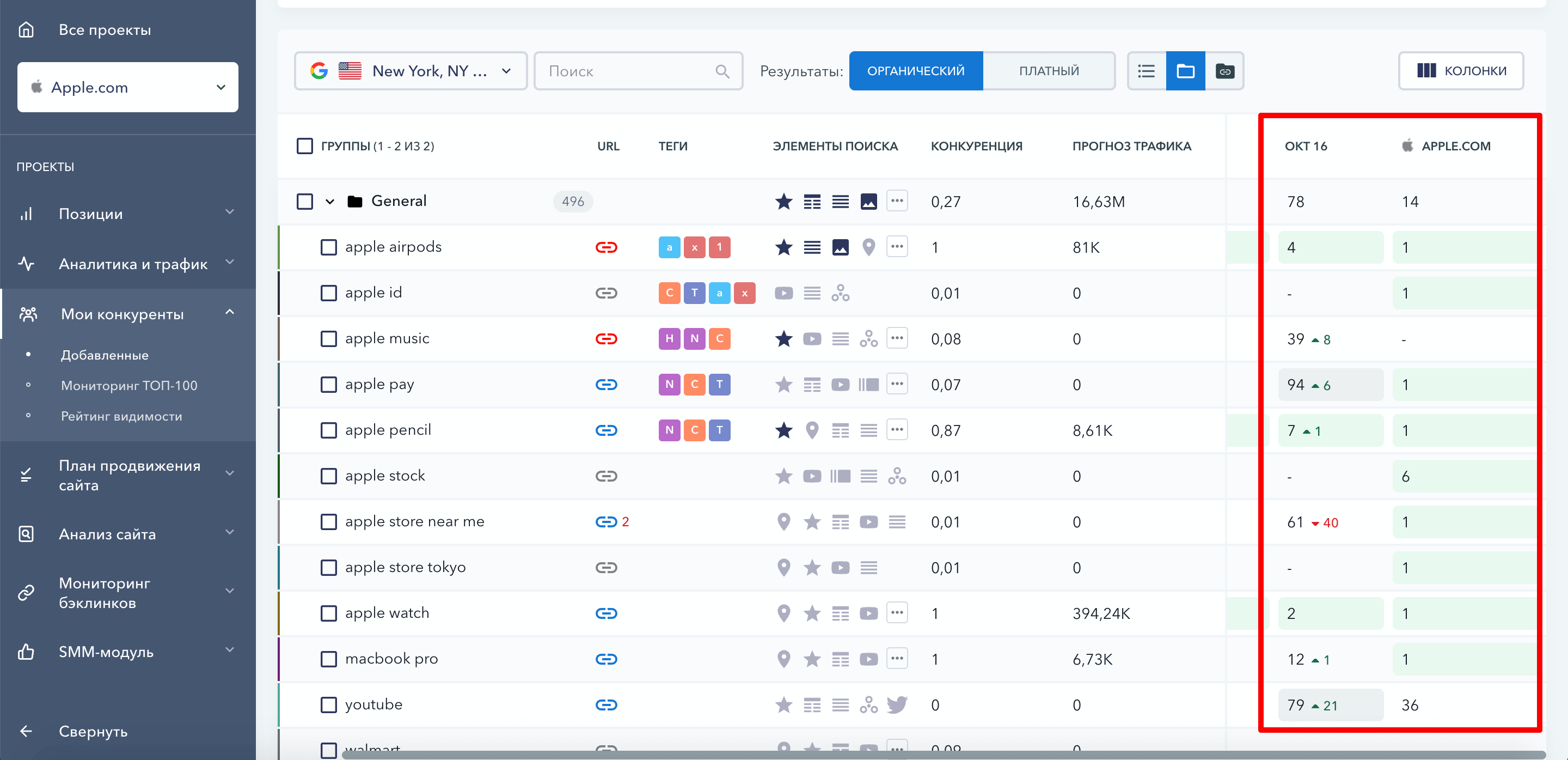
Task: Check the General group checkbox
Action: [x=304, y=202]
